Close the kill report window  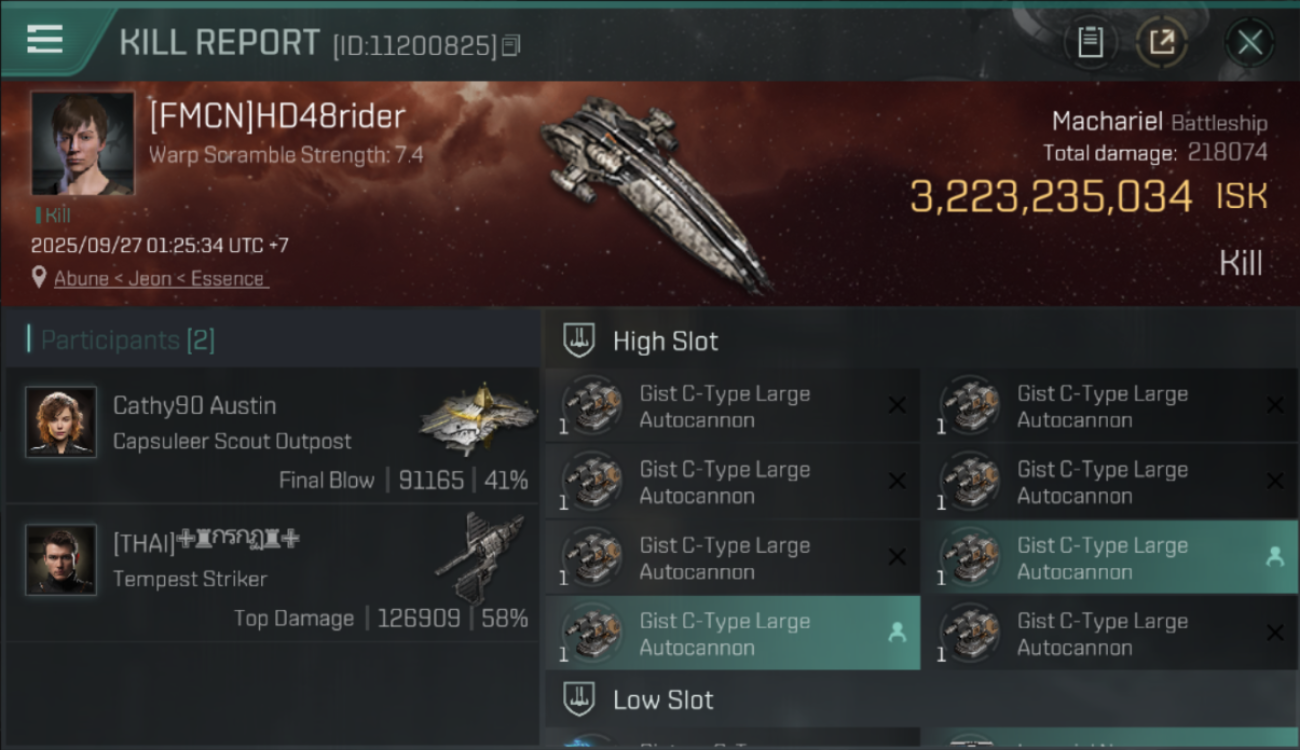[1249, 42]
